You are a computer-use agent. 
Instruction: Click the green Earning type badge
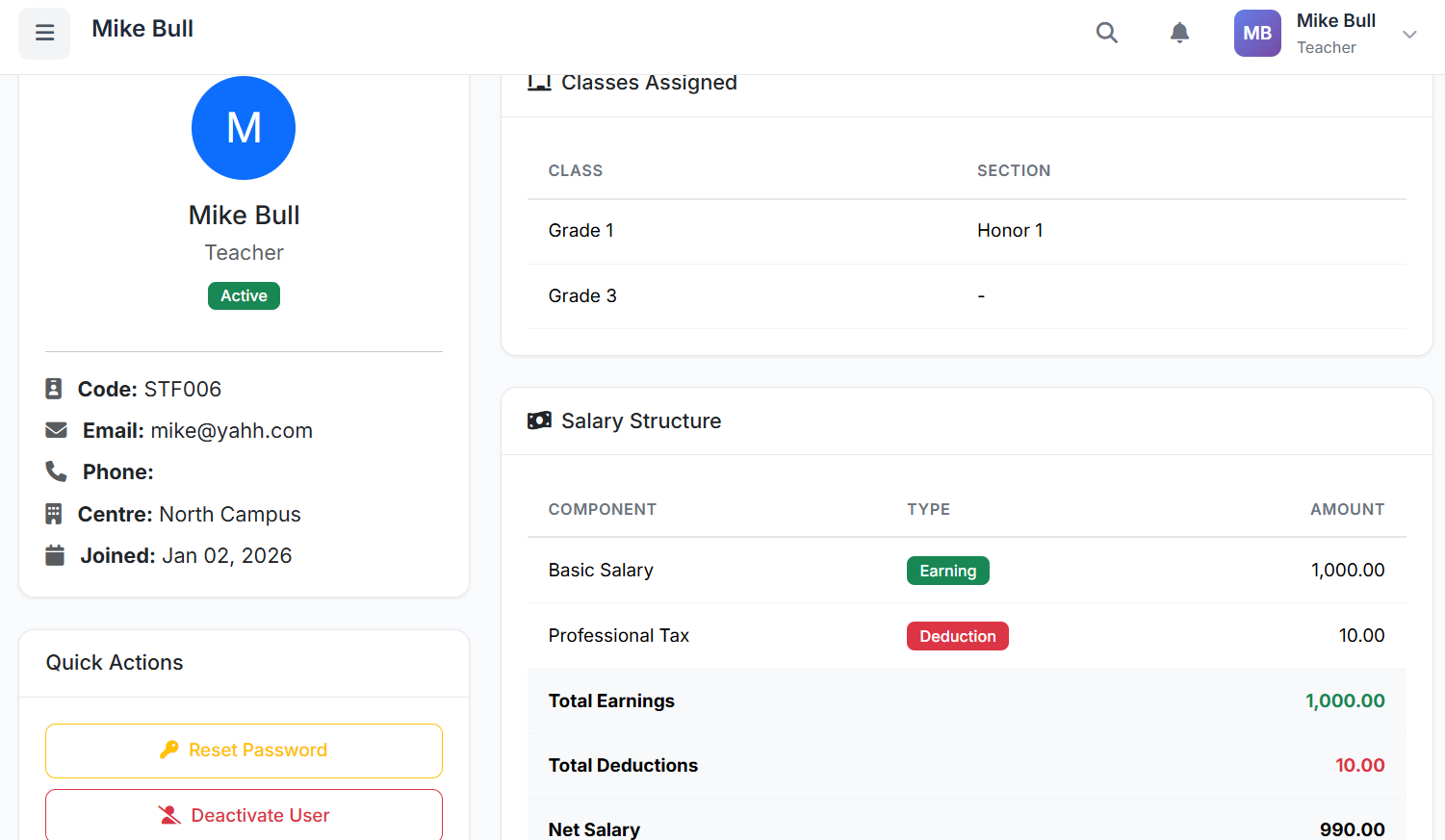947,571
